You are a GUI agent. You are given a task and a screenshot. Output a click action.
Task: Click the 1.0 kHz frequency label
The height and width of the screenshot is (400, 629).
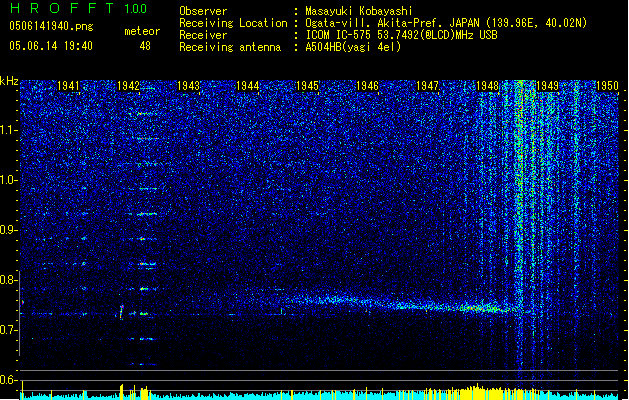click(8, 180)
